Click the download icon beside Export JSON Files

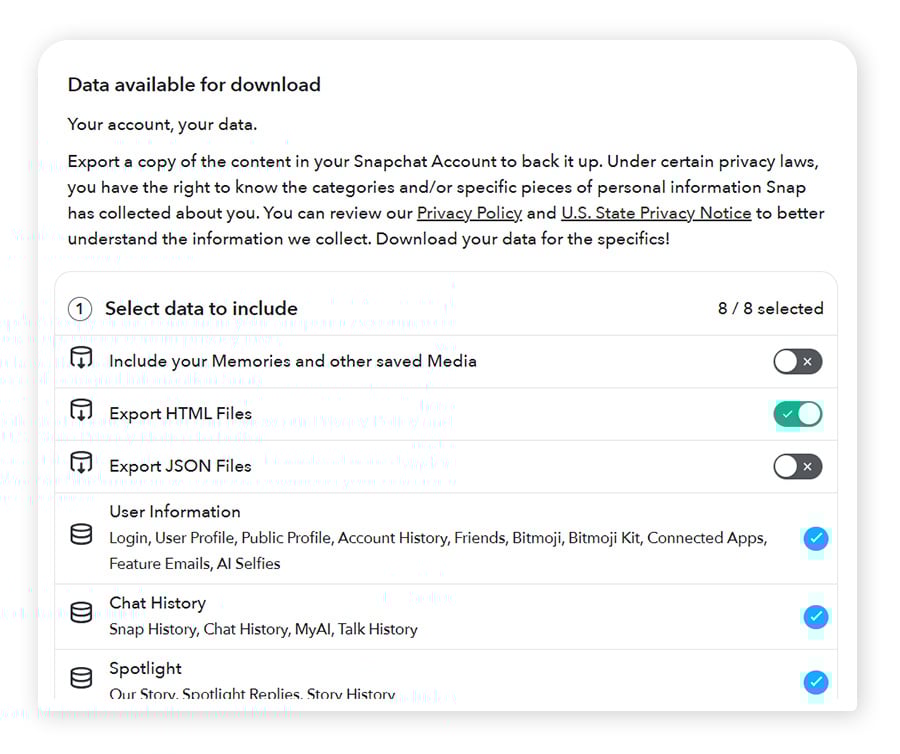tap(81, 464)
